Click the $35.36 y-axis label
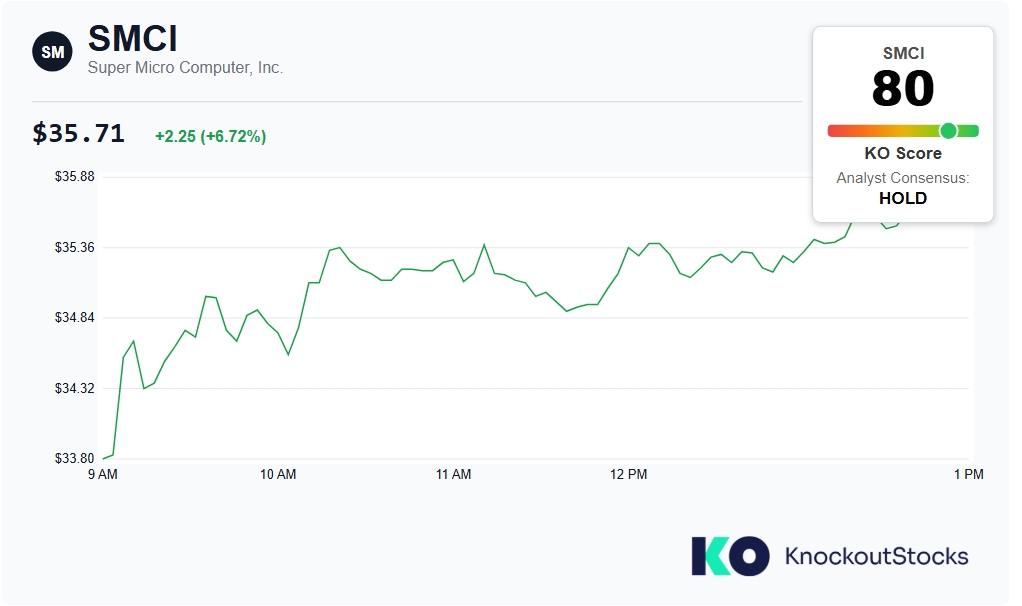1022x606 pixels. click(74, 248)
